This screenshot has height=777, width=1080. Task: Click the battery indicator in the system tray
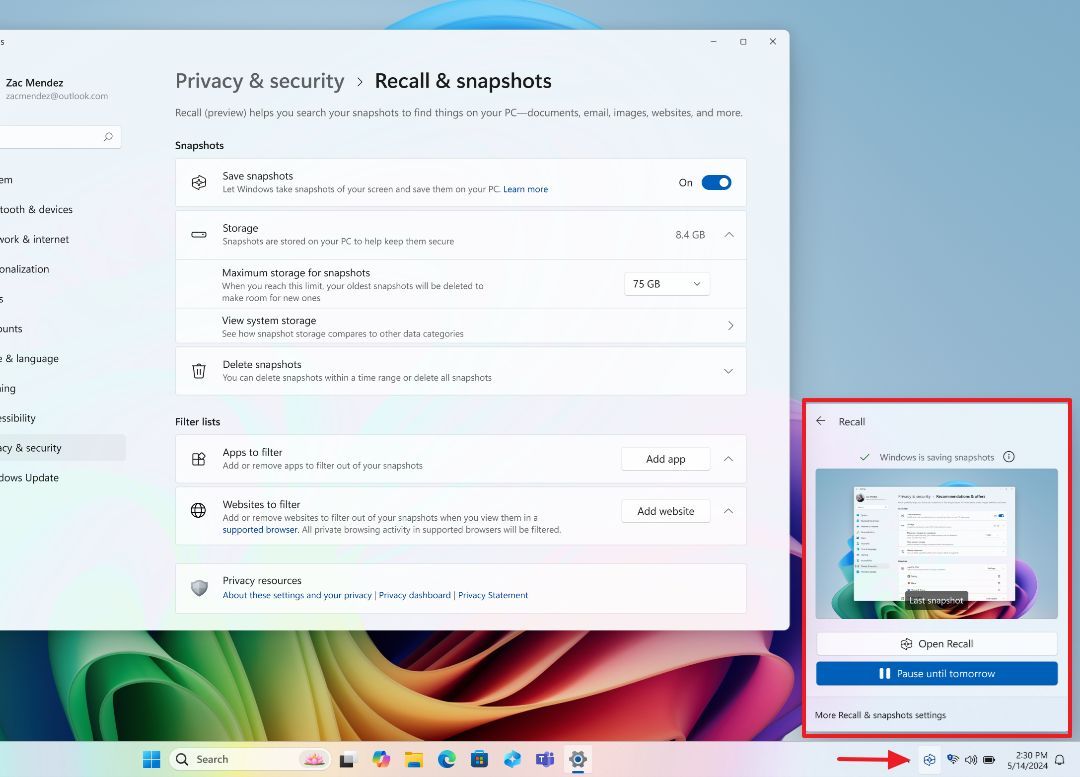tap(988, 759)
